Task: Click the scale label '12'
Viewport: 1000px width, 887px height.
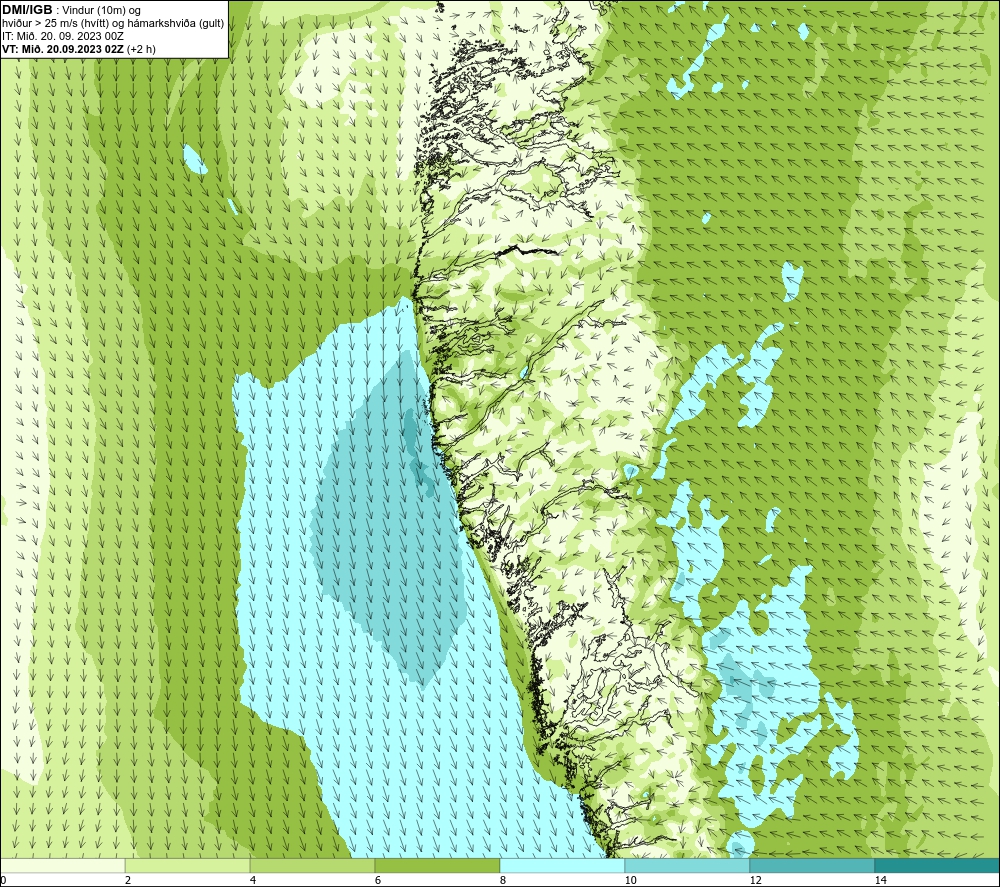Action: click(x=755, y=880)
